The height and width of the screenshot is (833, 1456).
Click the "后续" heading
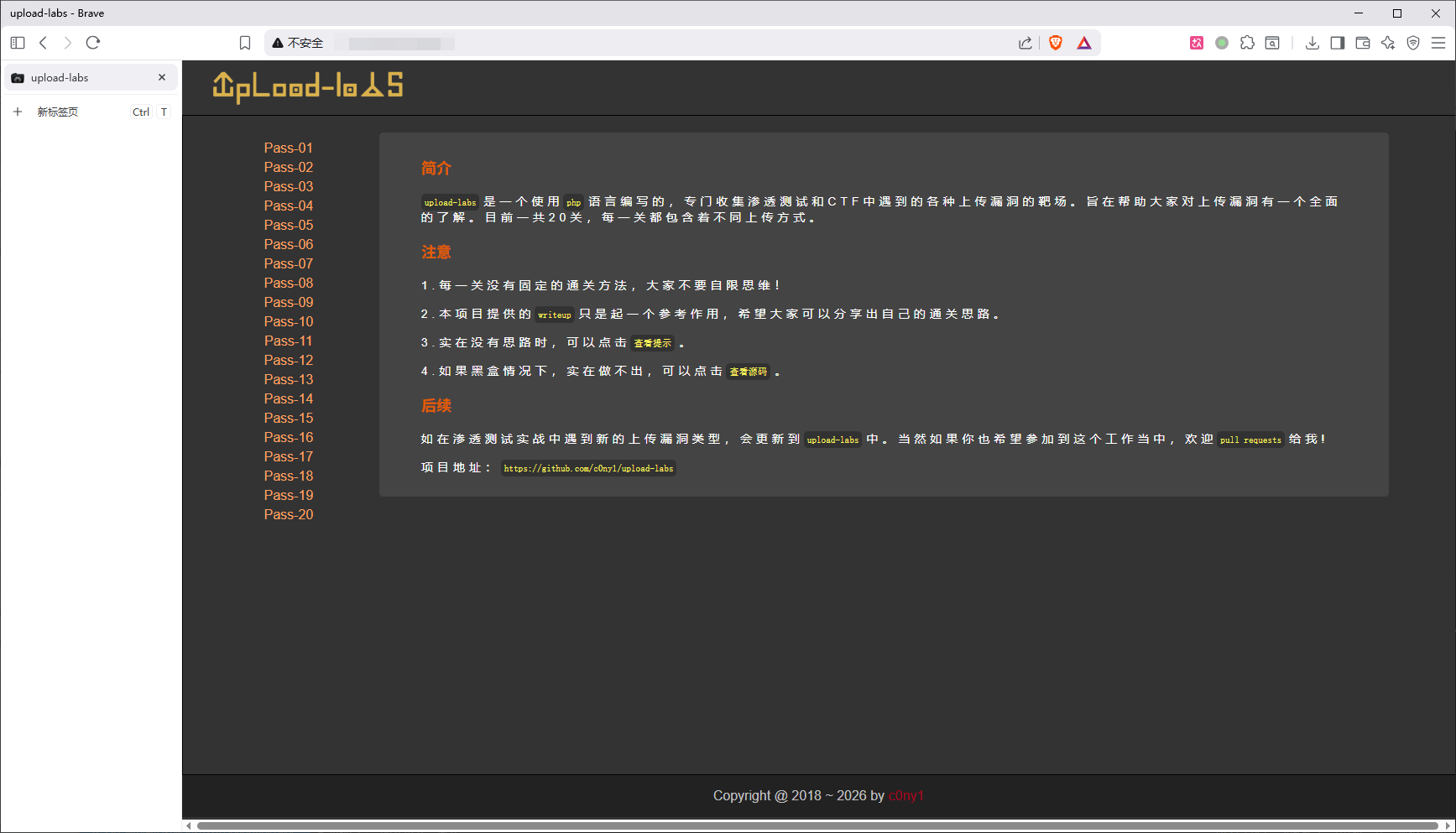tap(436, 405)
